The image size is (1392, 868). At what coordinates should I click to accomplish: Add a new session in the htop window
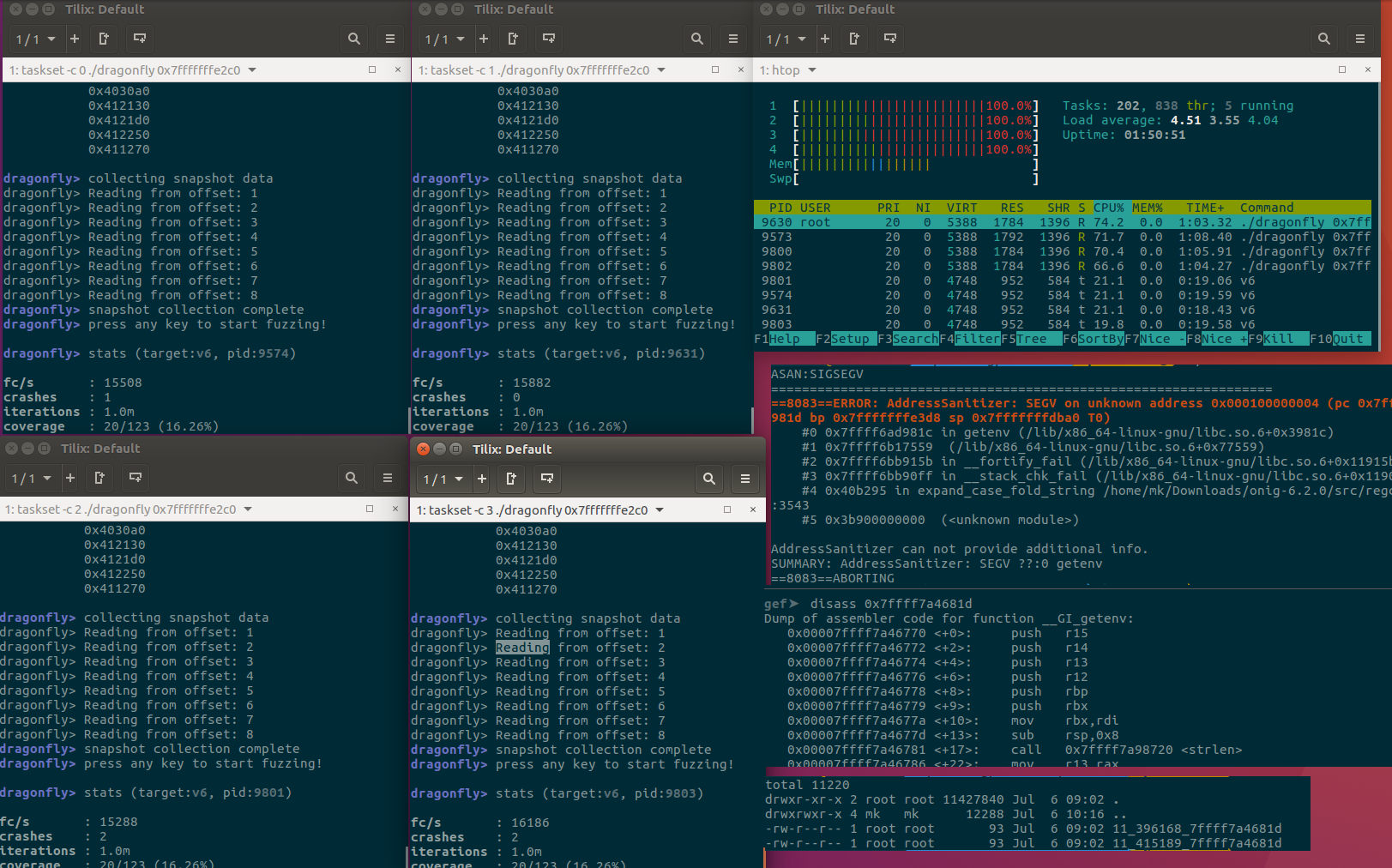(x=825, y=39)
